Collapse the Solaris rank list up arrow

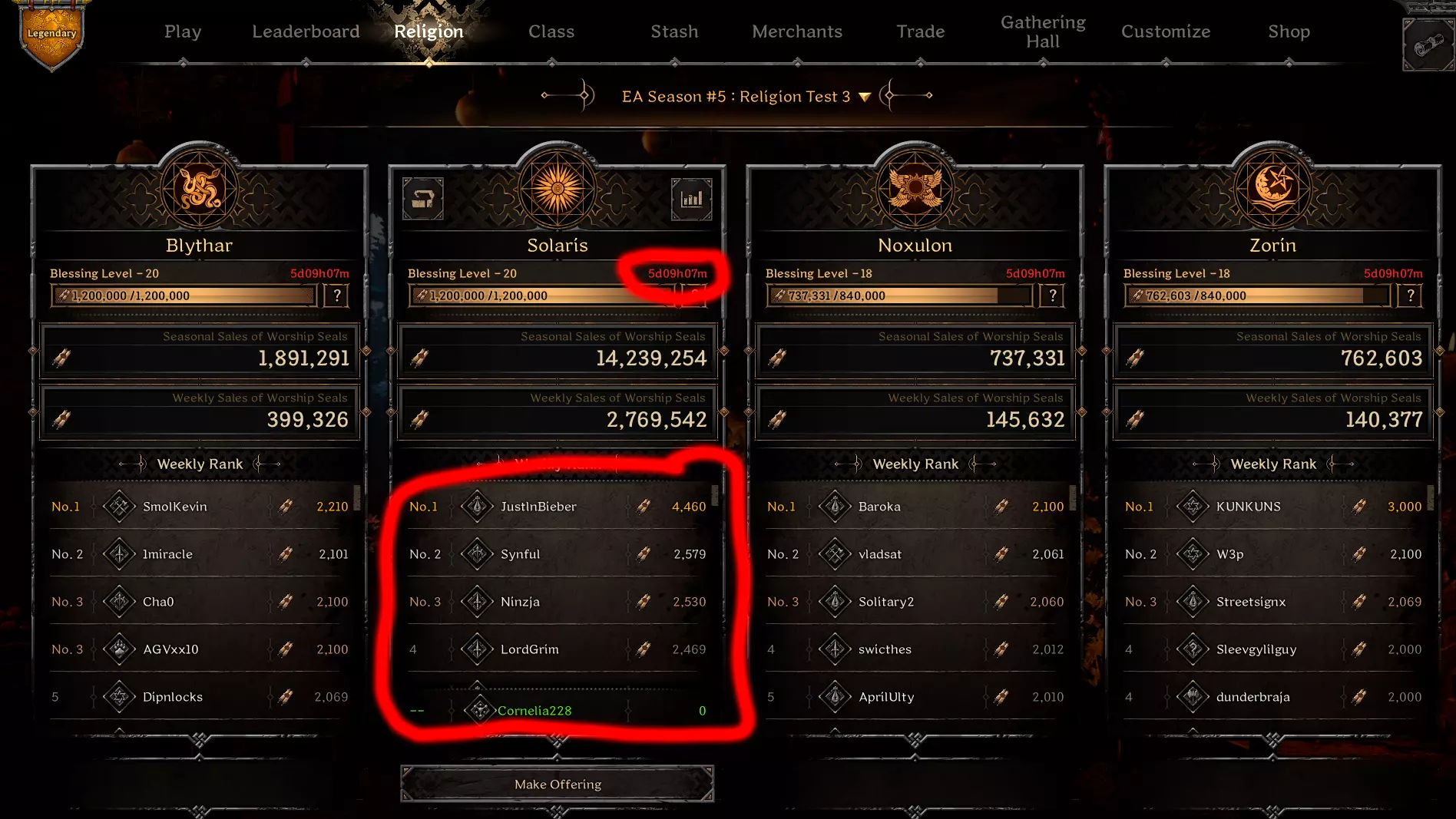(477, 685)
